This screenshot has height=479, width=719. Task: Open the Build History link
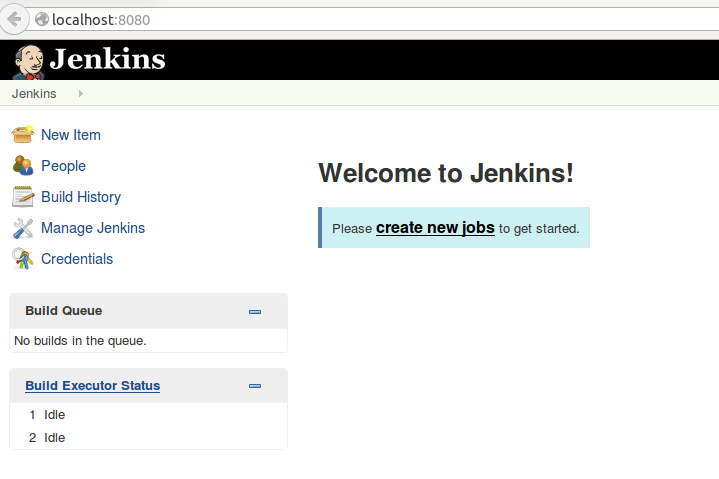tap(81, 197)
